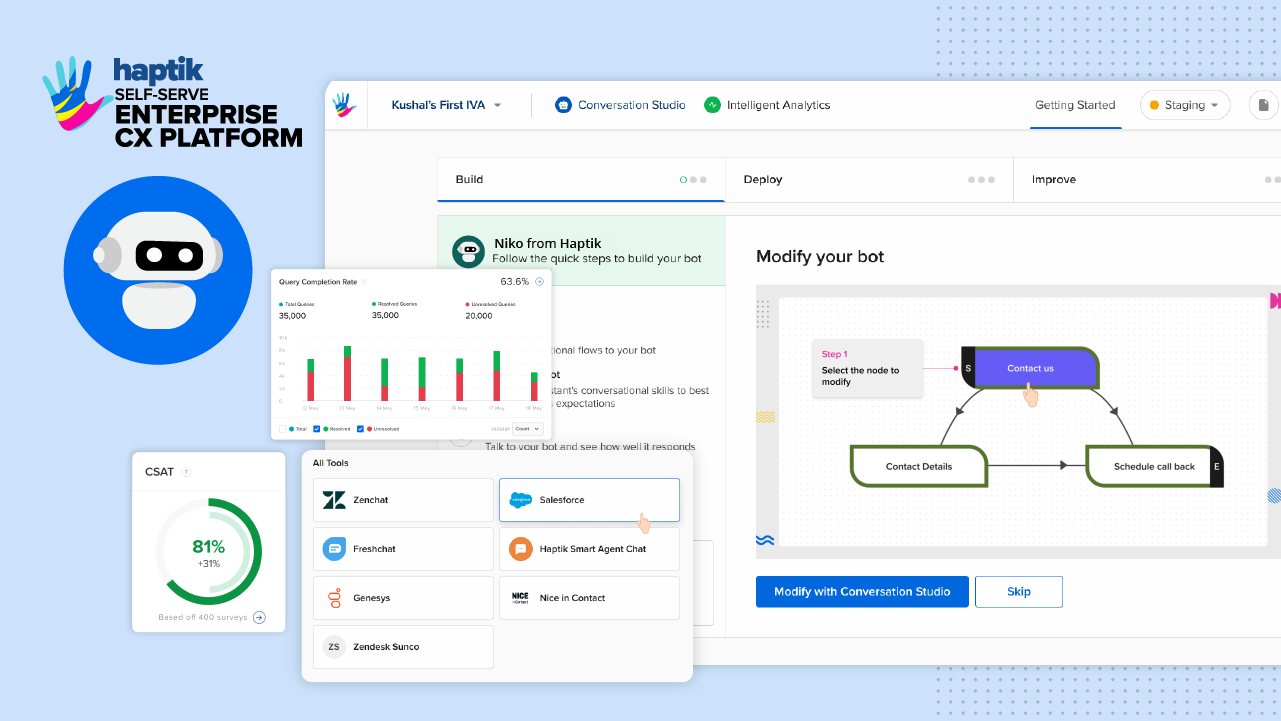Click the Zenchat logo icon

point(334,500)
